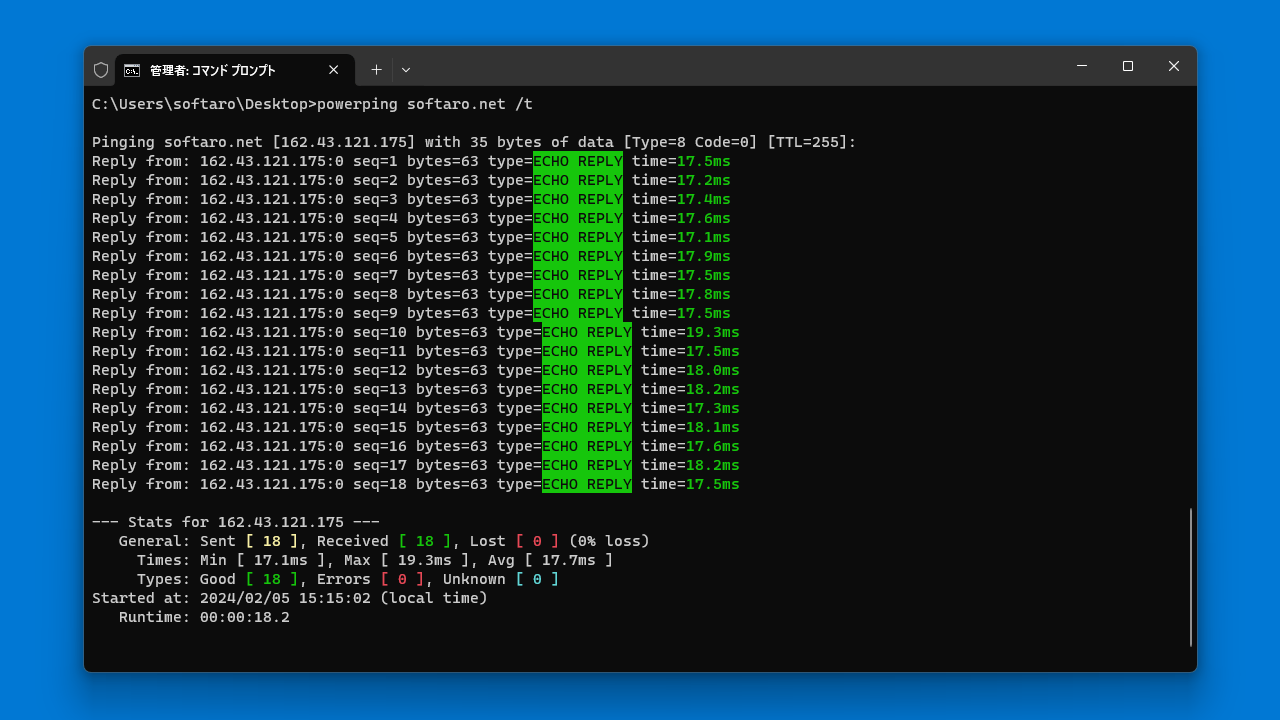Image resolution: width=1280 pixels, height=720 pixels.
Task: Click time value 17.5ms on seq=18
Action: pyautogui.click(x=713, y=484)
